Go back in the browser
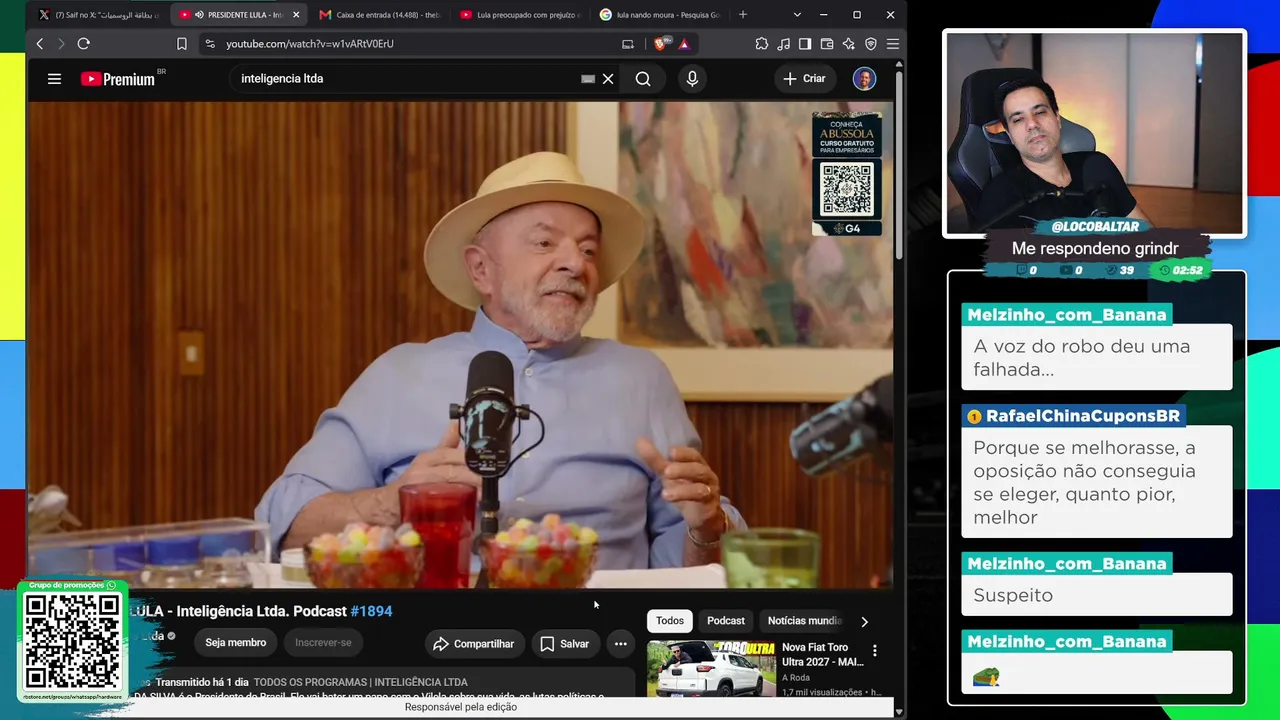The width and height of the screenshot is (1280, 720). [40, 44]
